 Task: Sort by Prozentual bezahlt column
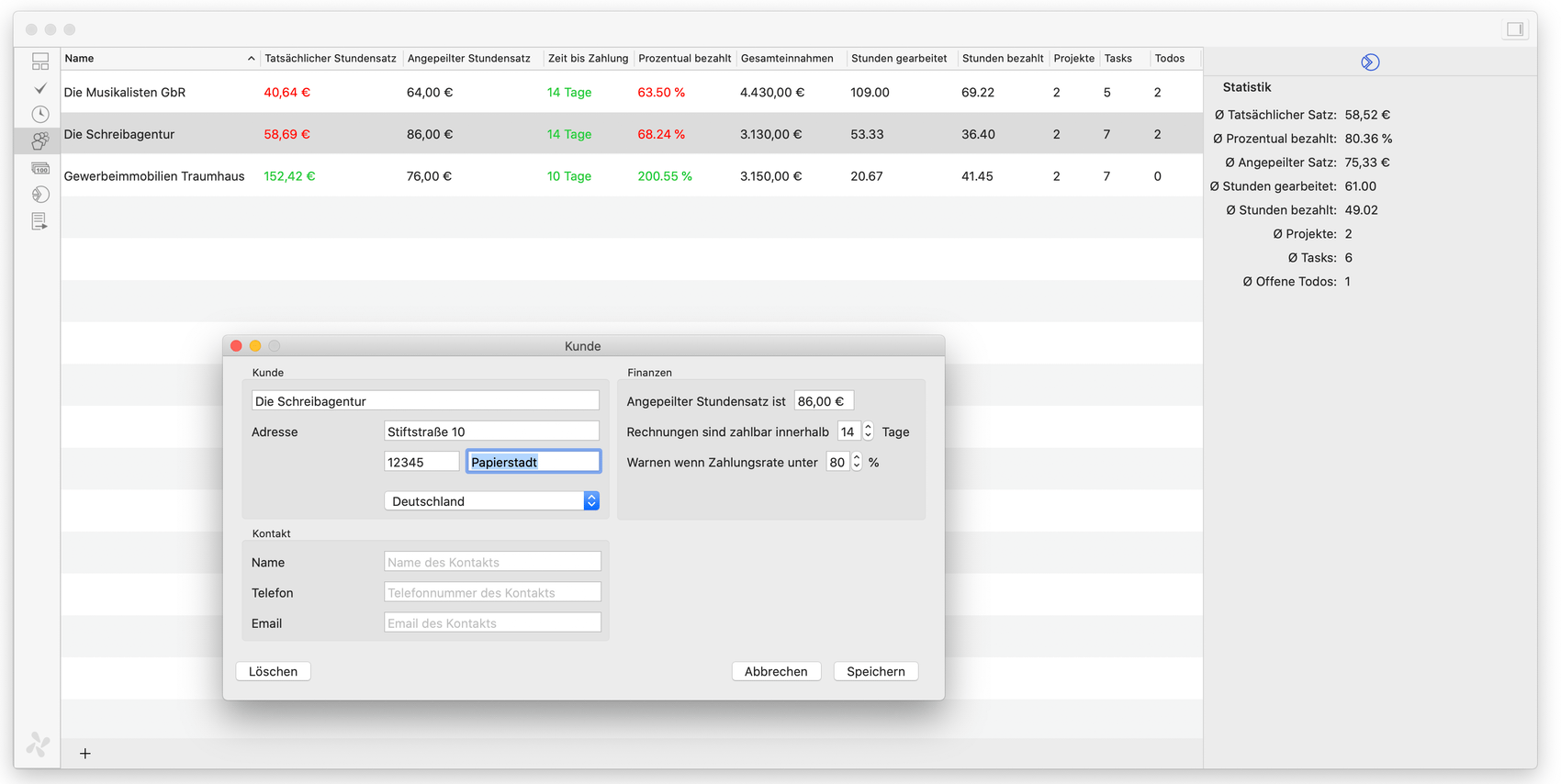coord(685,58)
